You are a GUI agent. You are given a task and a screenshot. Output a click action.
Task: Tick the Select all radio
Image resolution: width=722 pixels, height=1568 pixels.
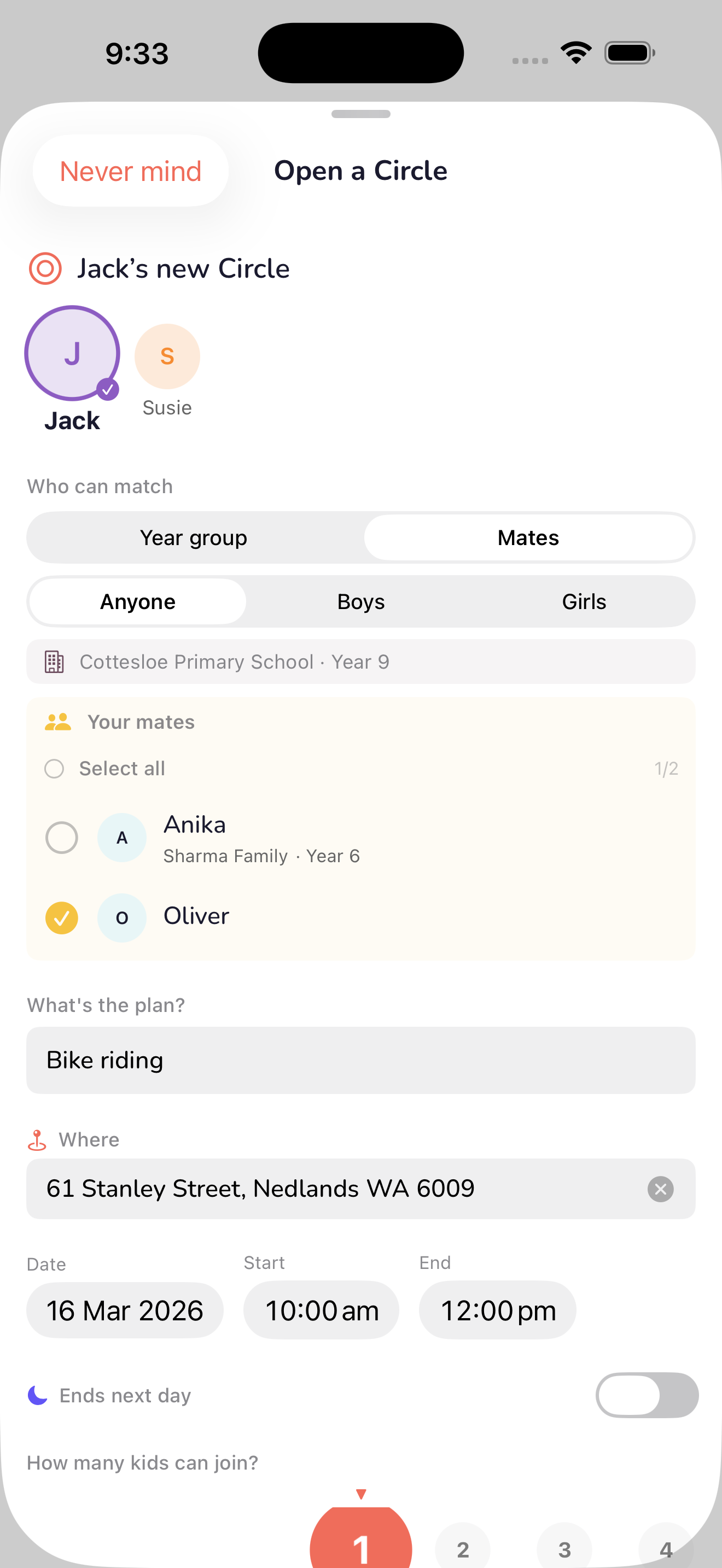pos(54,769)
